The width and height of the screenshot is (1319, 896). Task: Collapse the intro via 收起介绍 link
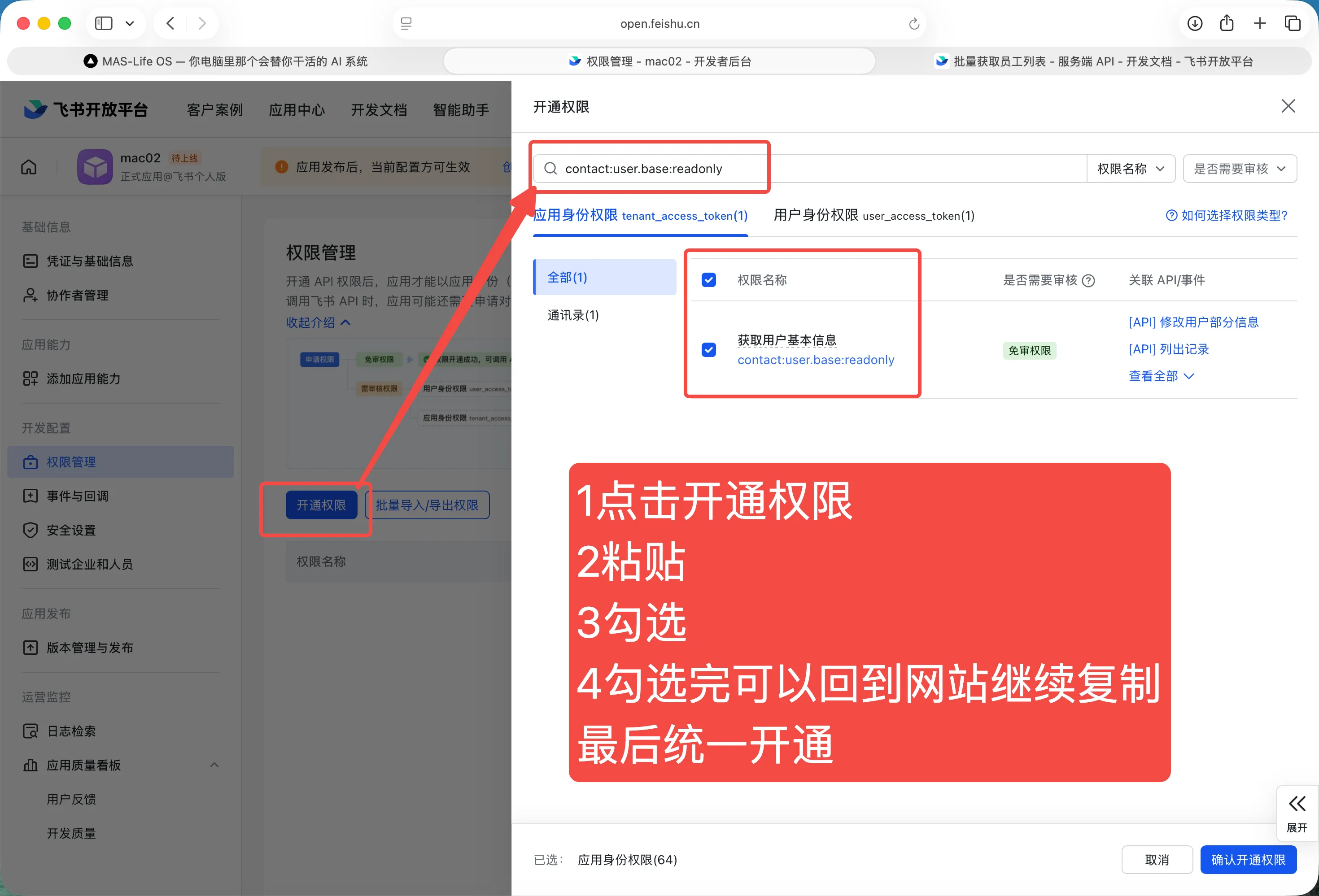coord(319,322)
